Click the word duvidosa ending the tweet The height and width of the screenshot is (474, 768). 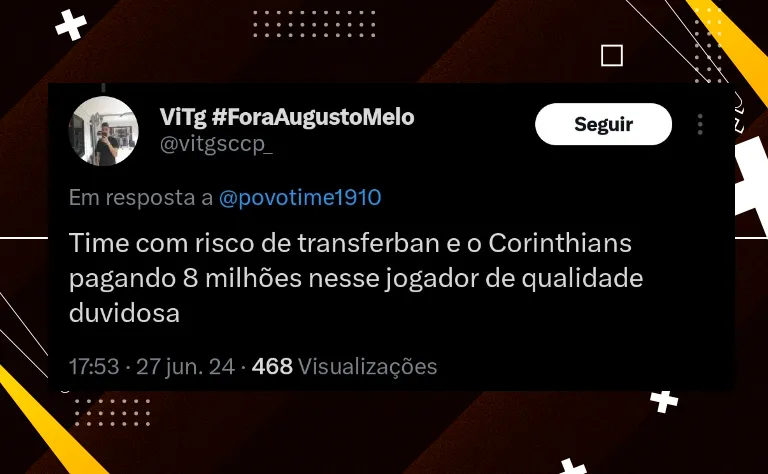click(x=124, y=313)
